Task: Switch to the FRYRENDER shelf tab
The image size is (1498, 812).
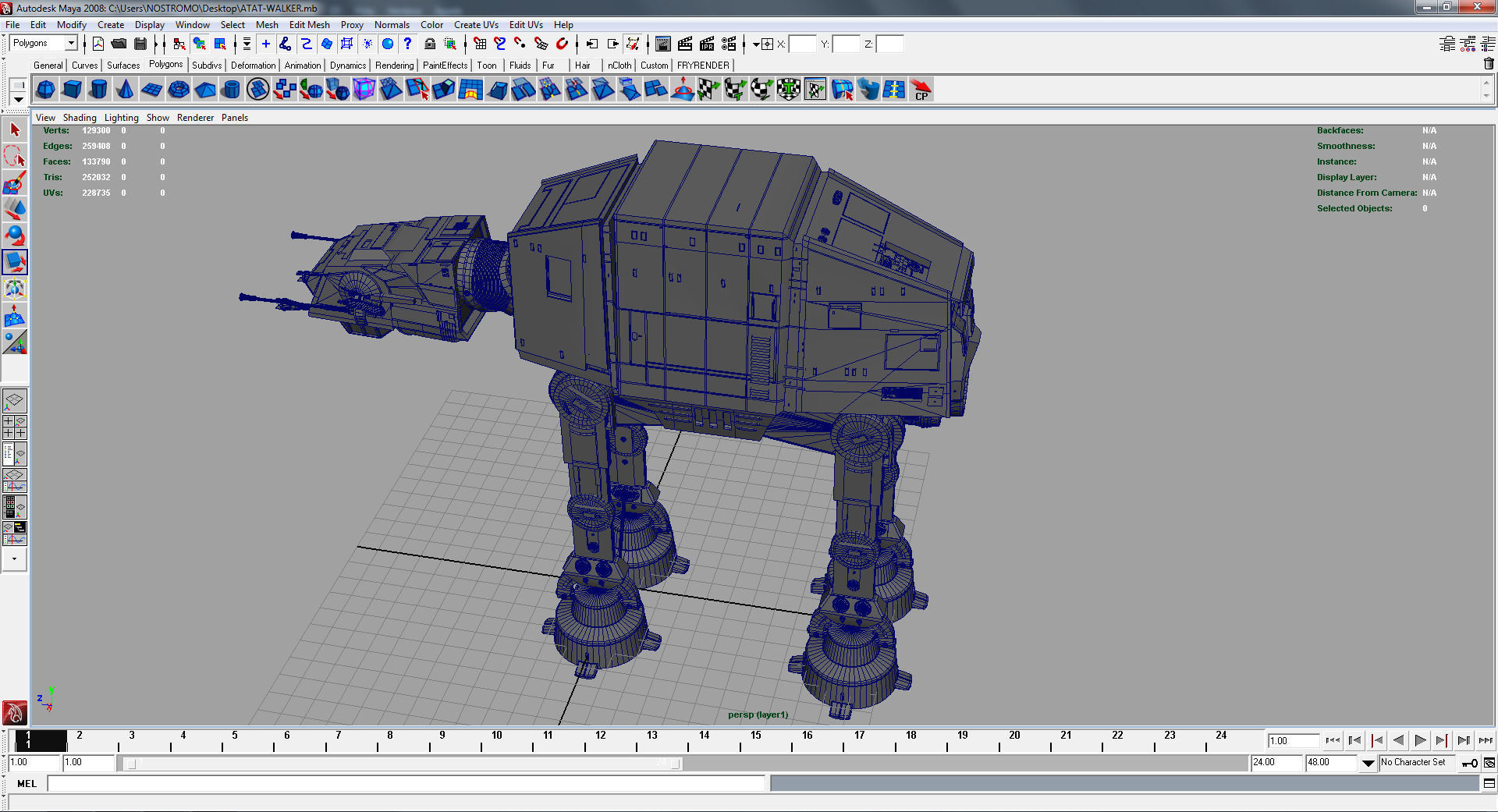Action: [703, 66]
